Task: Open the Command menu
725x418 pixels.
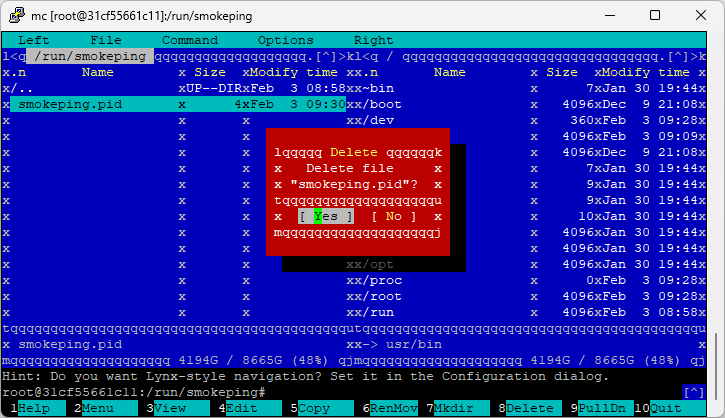Action: [190, 40]
